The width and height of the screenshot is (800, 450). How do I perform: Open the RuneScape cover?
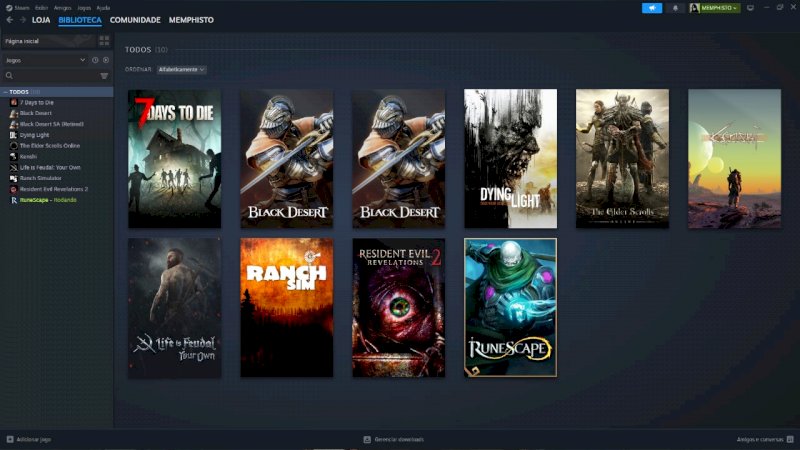pyautogui.click(x=510, y=308)
